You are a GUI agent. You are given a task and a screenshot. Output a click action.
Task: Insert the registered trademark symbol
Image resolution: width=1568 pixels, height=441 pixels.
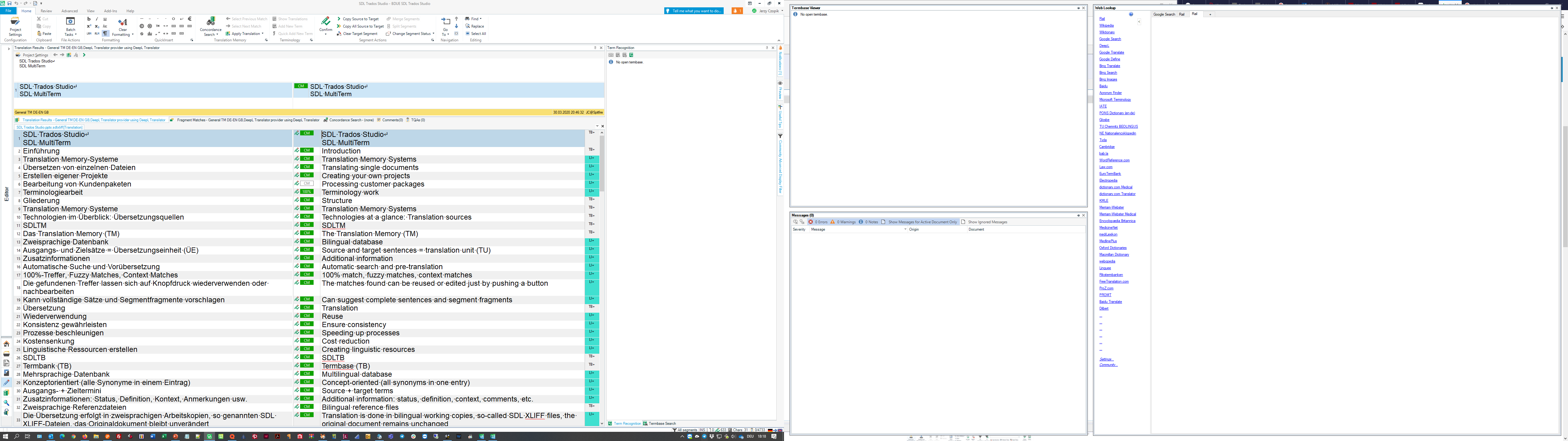point(150,26)
